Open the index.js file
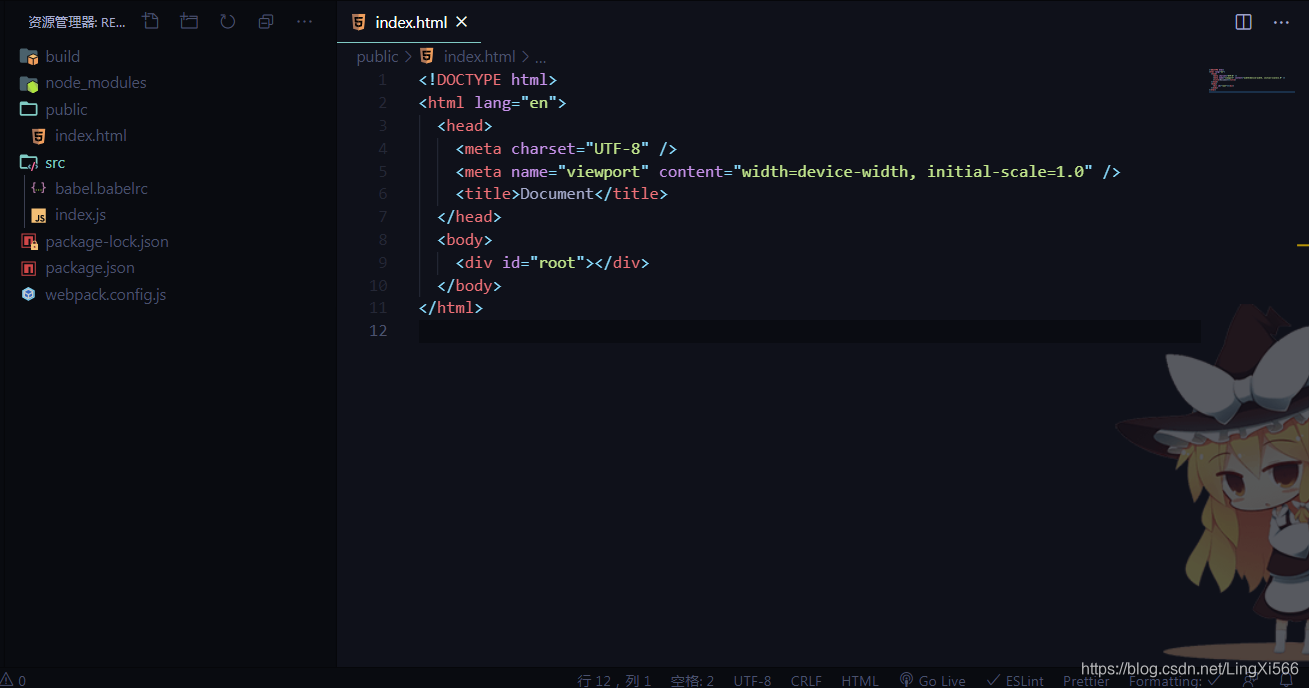 [80, 215]
